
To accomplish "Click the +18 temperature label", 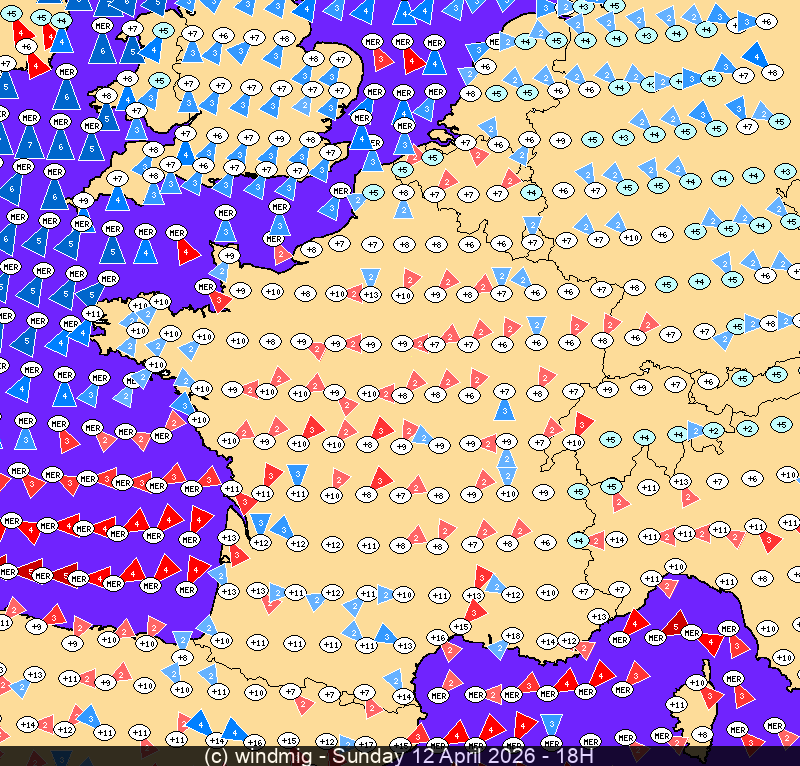I will 513,635.
